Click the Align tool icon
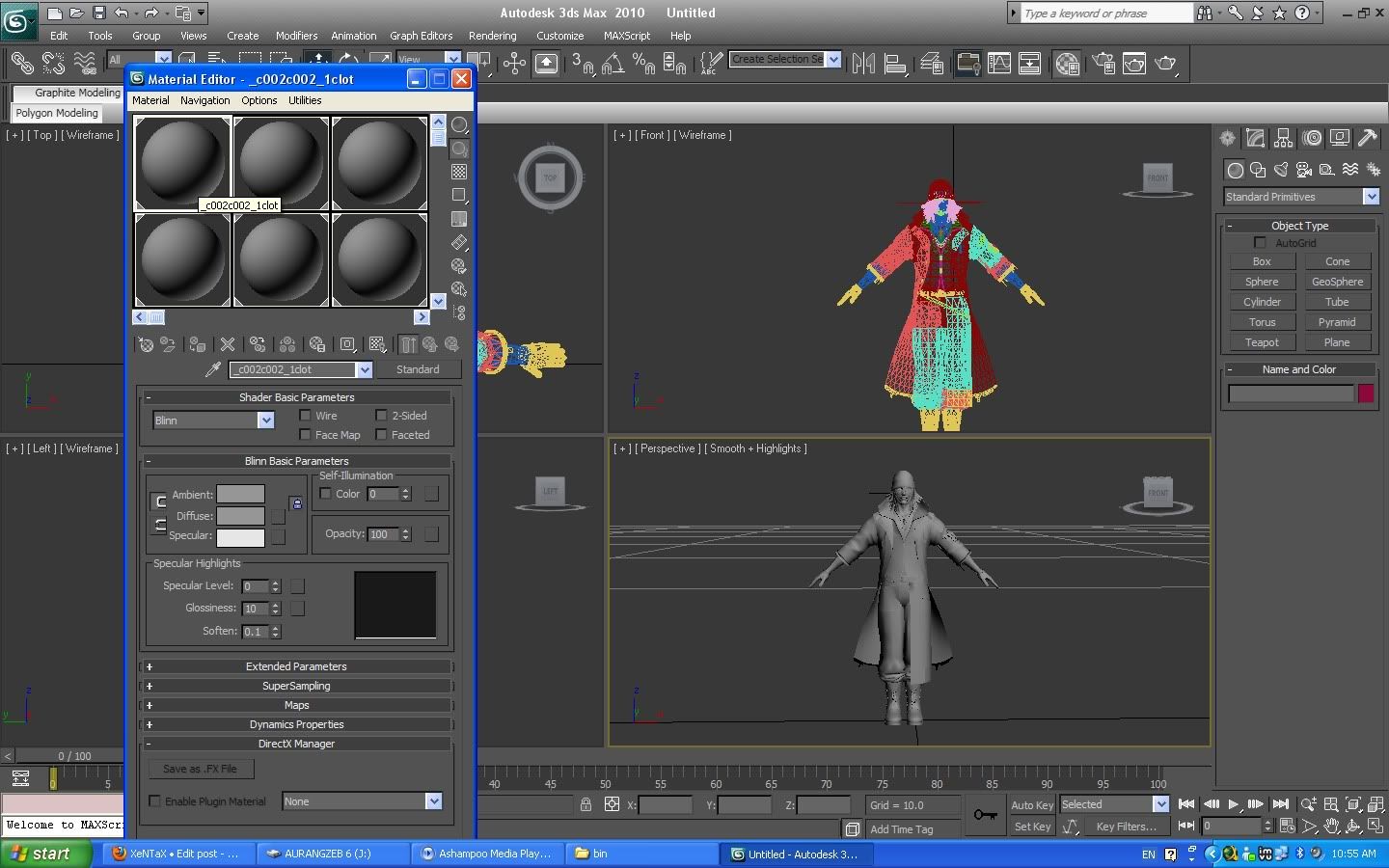This screenshot has width=1389, height=868. coord(895,64)
